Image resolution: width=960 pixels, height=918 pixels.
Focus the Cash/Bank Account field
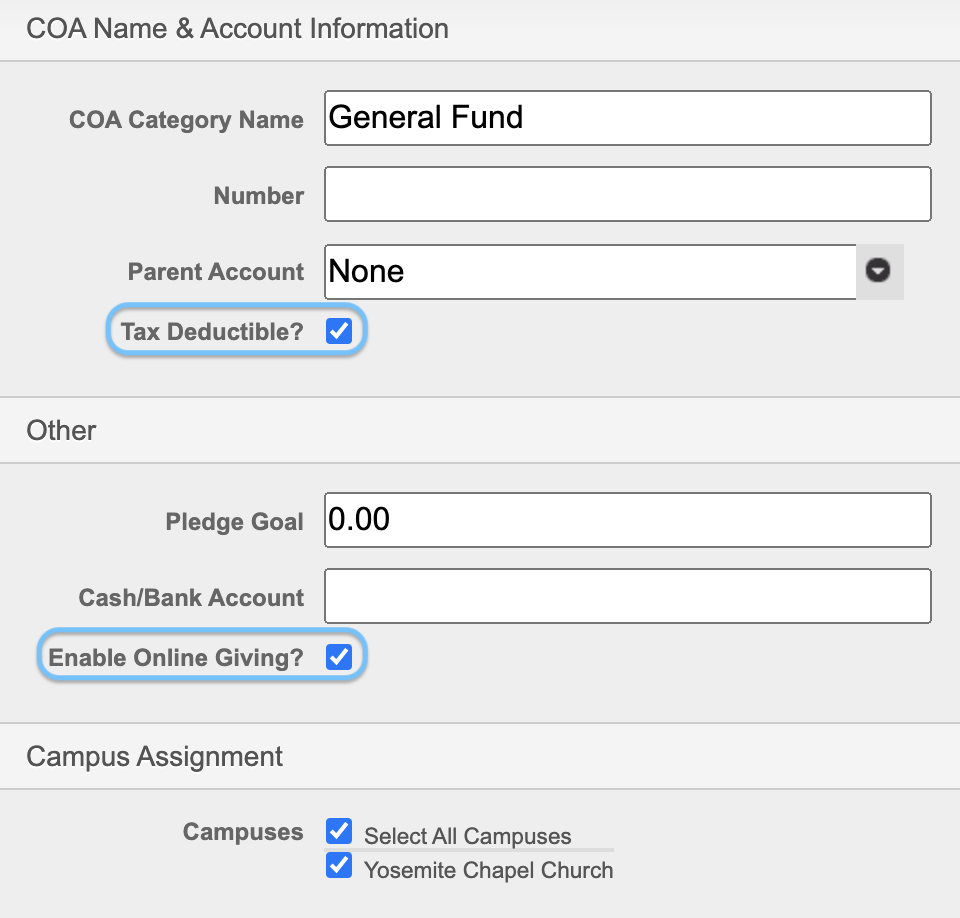[x=627, y=595]
